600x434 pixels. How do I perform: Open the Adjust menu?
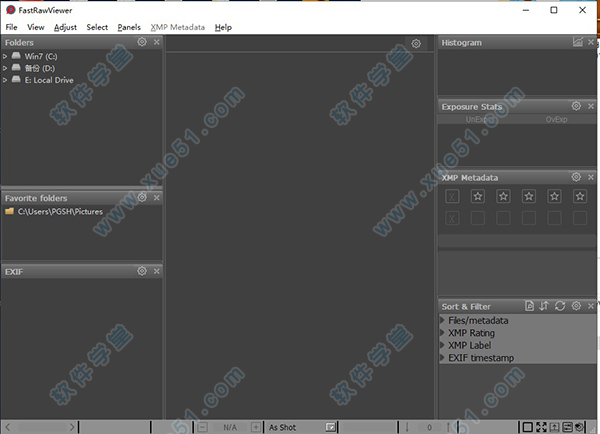[x=65, y=27]
